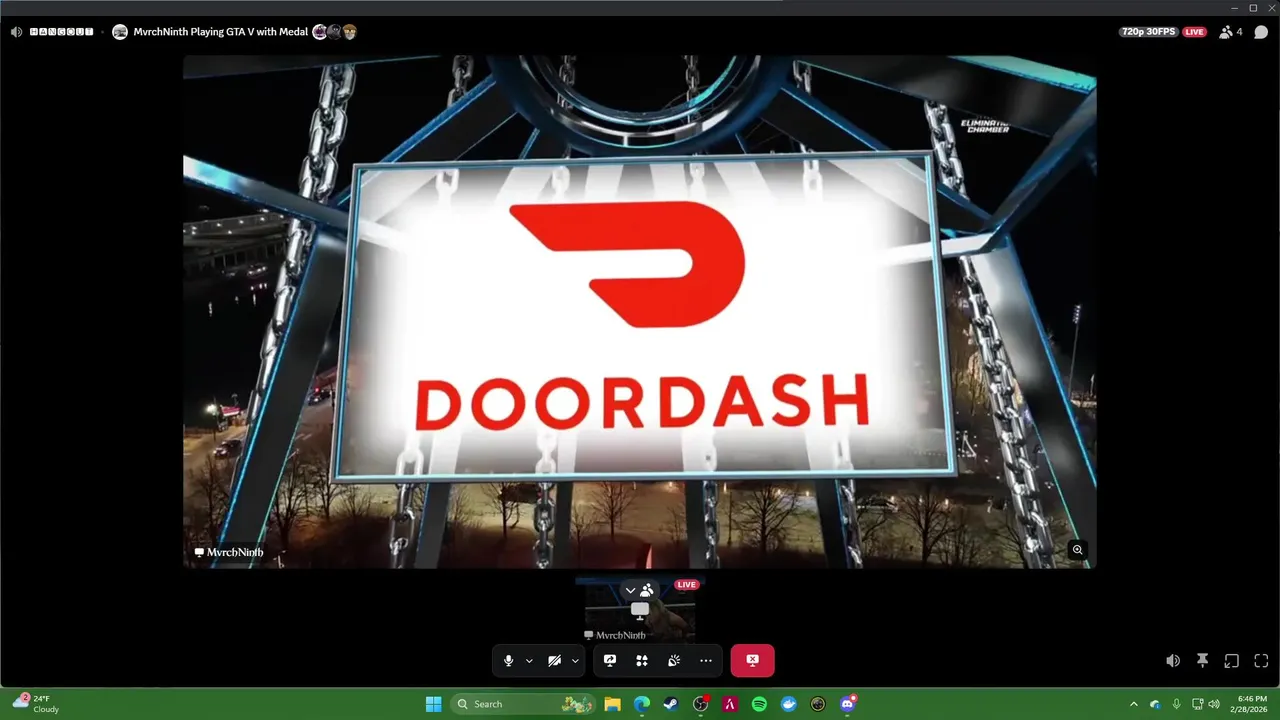The width and height of the screenshot is (1280, 720).
Task: Click the voice channel speaker icon
Action: tap(16, 32)
